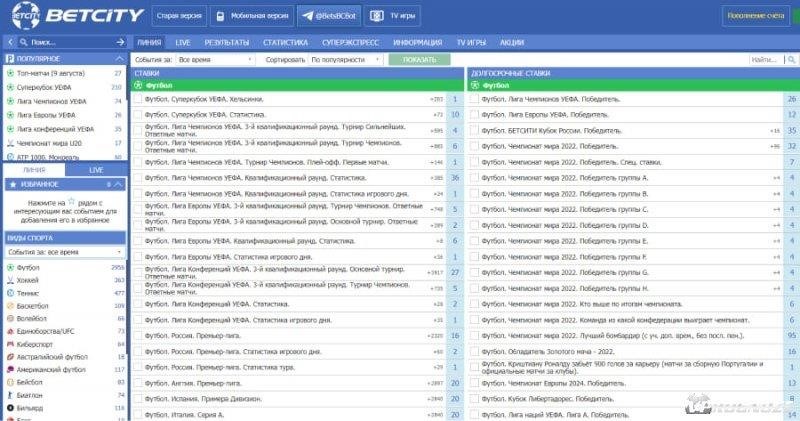
Task: Click the Бейсбол sport icon
Action: [x=10, y=382]
